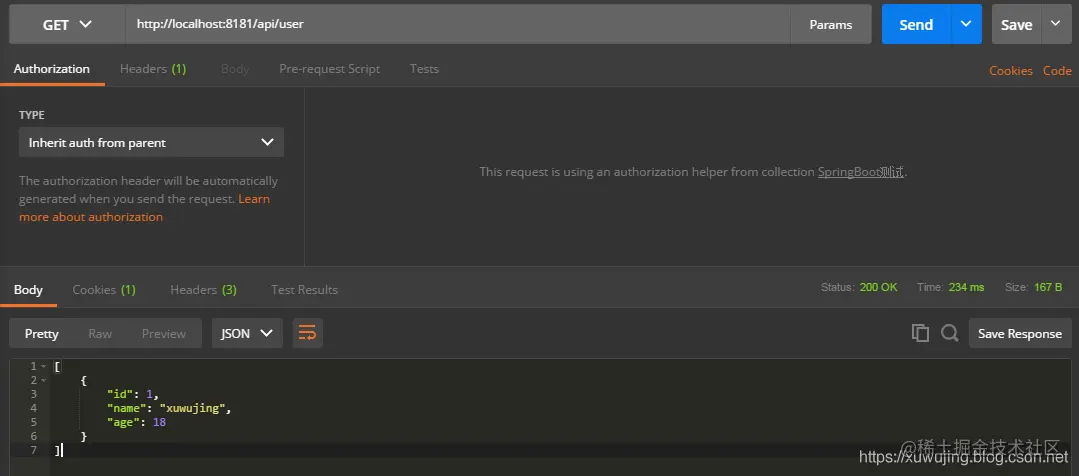Collapse JSON array at line 1
The height and width of the screenshot is (476, 1079).
(43, 366)
